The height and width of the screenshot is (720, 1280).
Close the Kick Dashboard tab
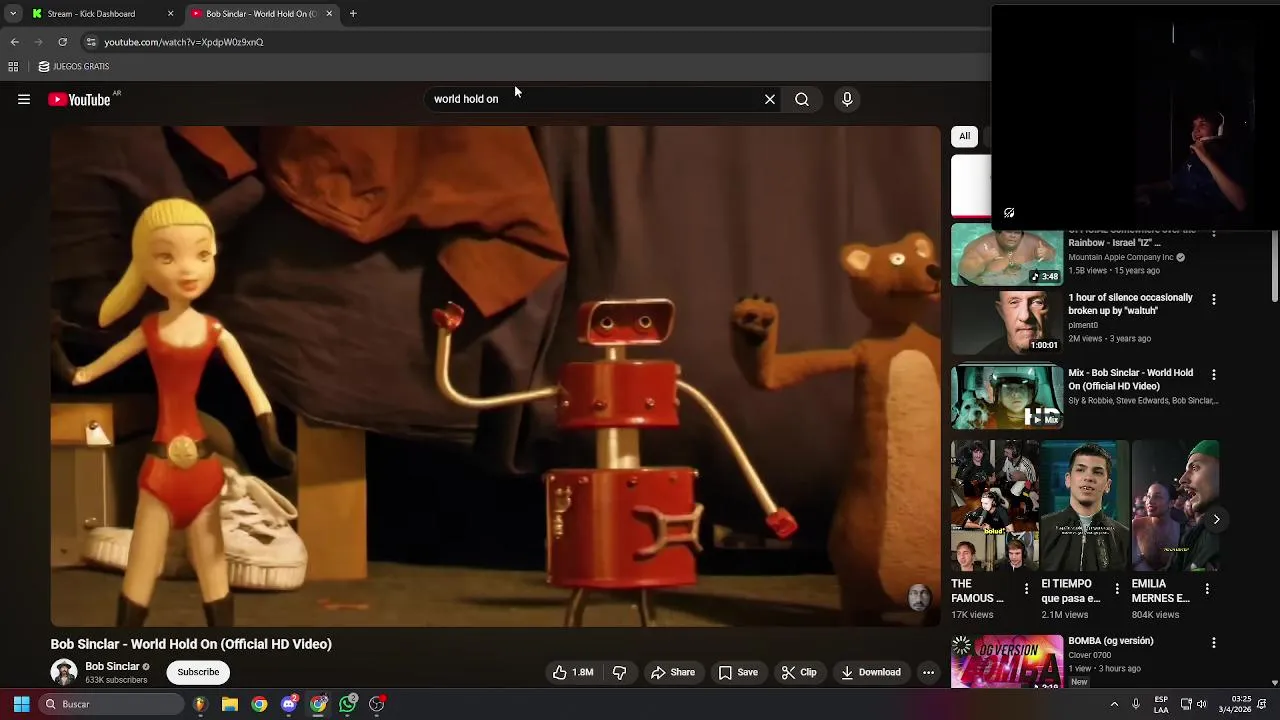point(170,14)
